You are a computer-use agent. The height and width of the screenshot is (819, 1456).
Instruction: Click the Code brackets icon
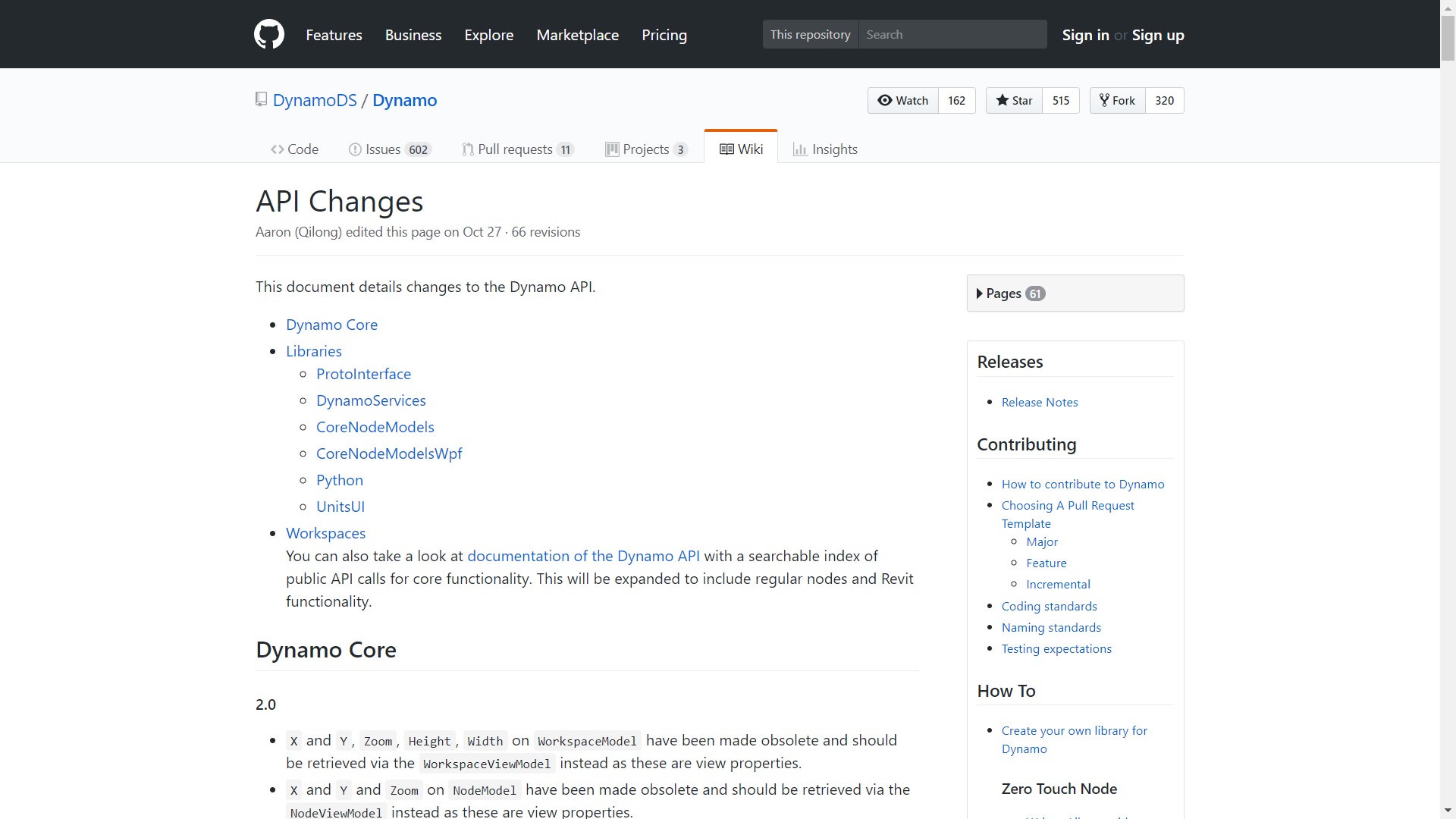tap(278, 149)
